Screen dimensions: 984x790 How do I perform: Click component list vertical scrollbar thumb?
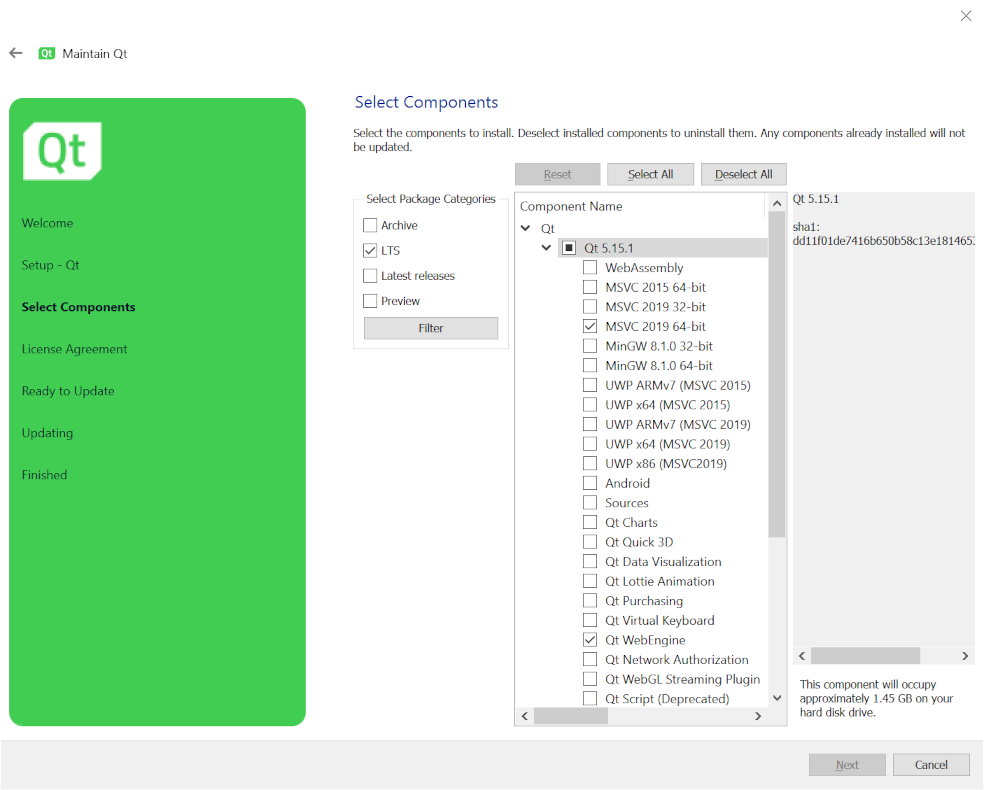pyautogui.click(x=777, y=375)
